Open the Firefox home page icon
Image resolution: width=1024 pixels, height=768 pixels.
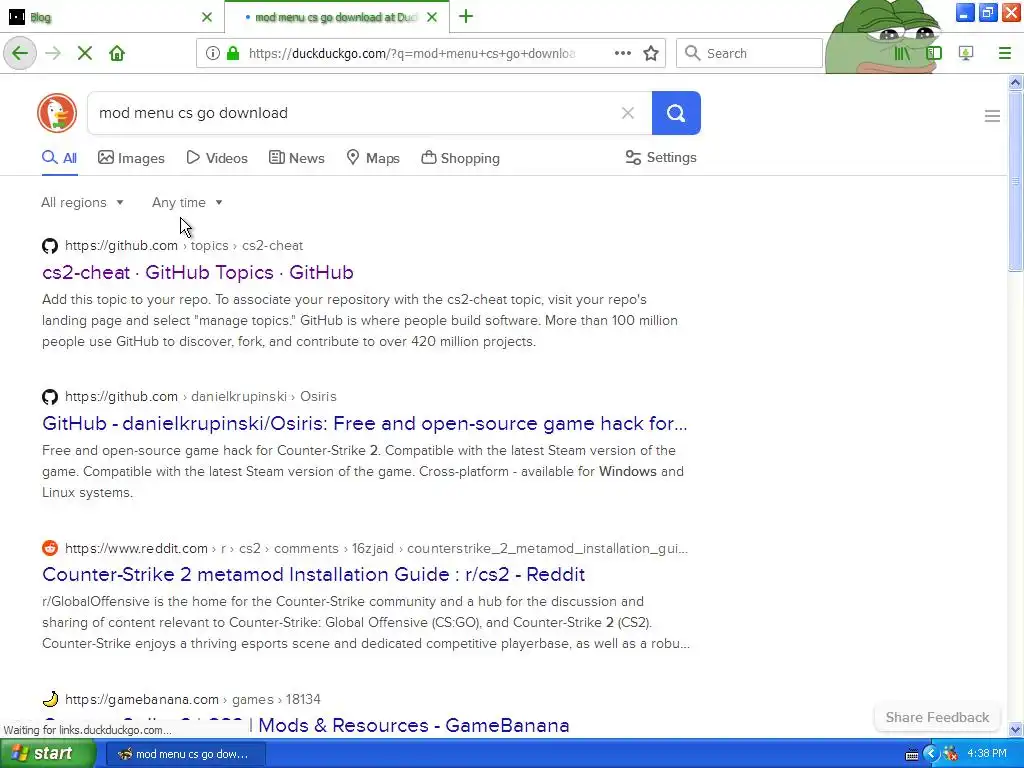tap(117, 53)
